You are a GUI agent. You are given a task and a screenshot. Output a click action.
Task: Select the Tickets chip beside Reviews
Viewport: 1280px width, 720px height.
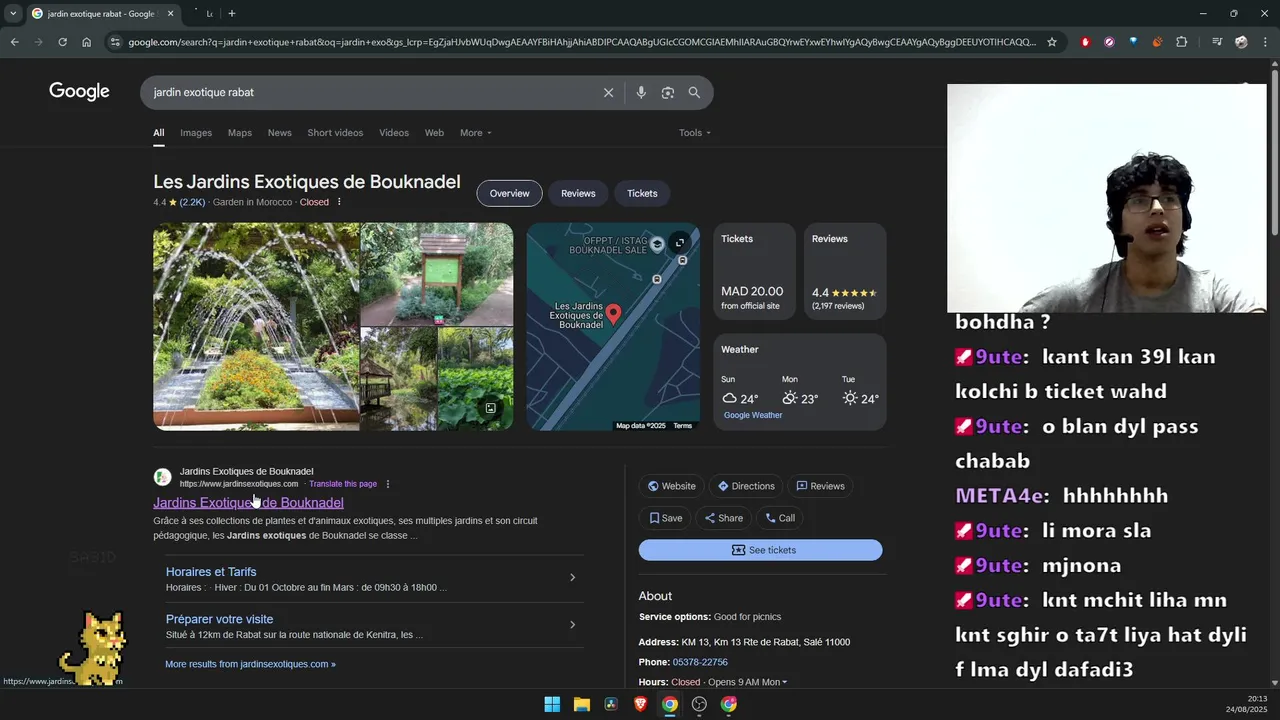(x=642, y=193)
